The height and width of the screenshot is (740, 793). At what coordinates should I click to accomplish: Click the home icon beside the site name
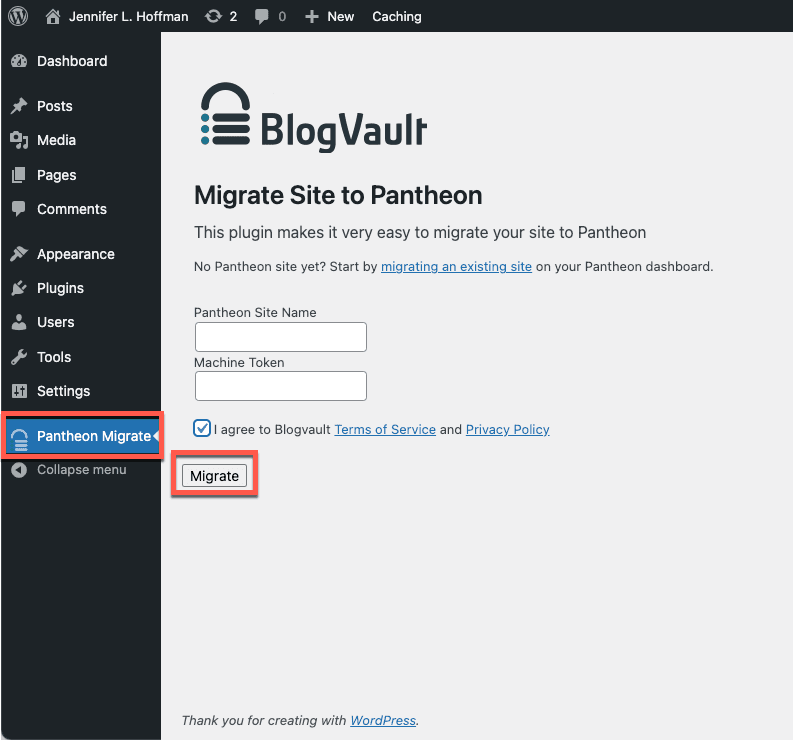(x=53, y=17)
